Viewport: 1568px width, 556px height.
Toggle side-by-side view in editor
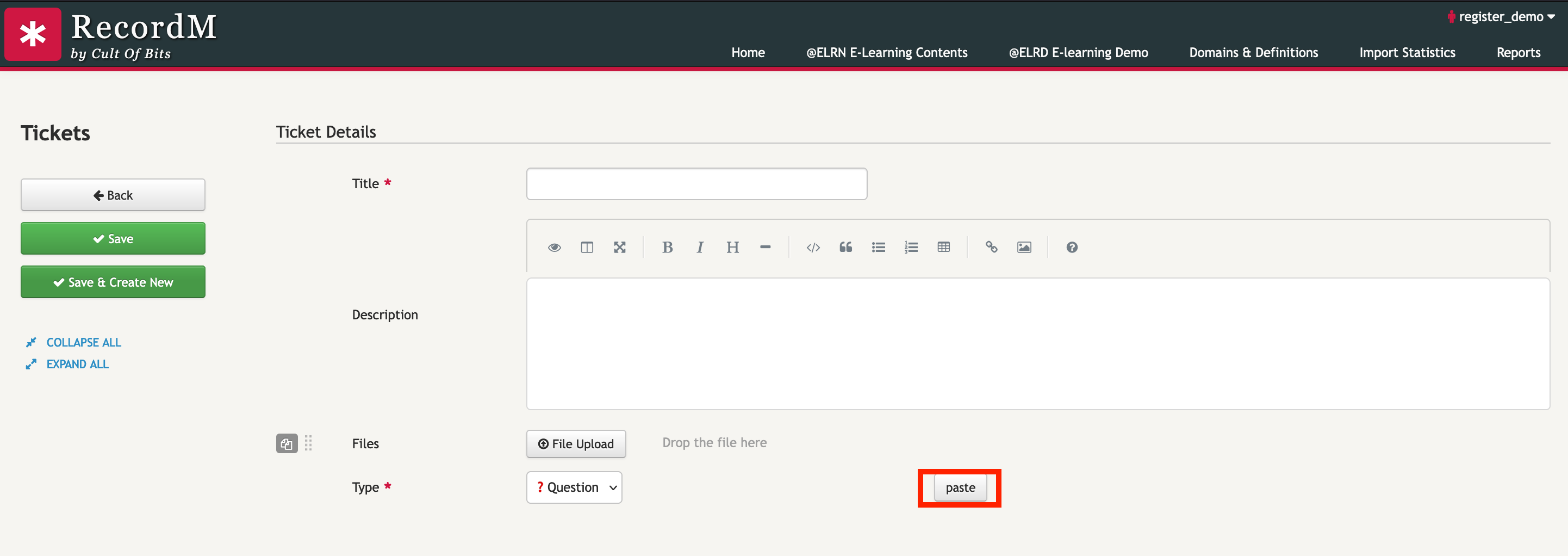587,247
